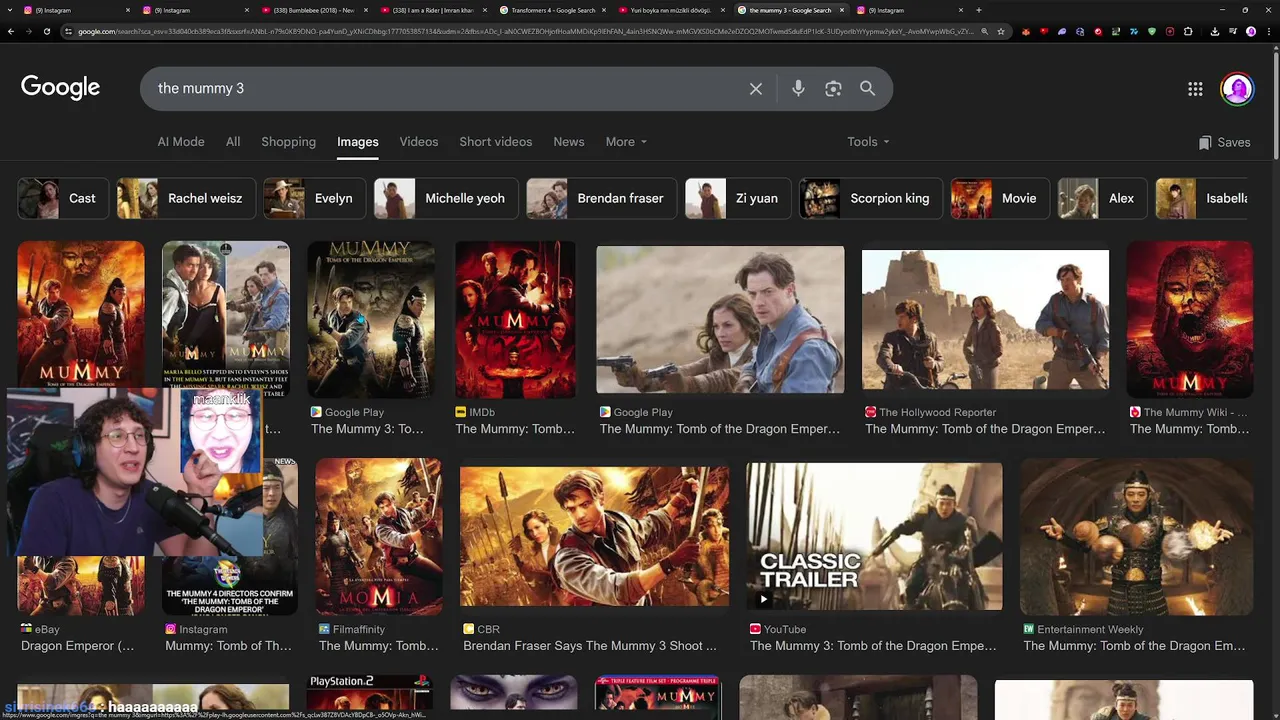Open the Instagram Mummy: Tomb result link

(228, 646)
